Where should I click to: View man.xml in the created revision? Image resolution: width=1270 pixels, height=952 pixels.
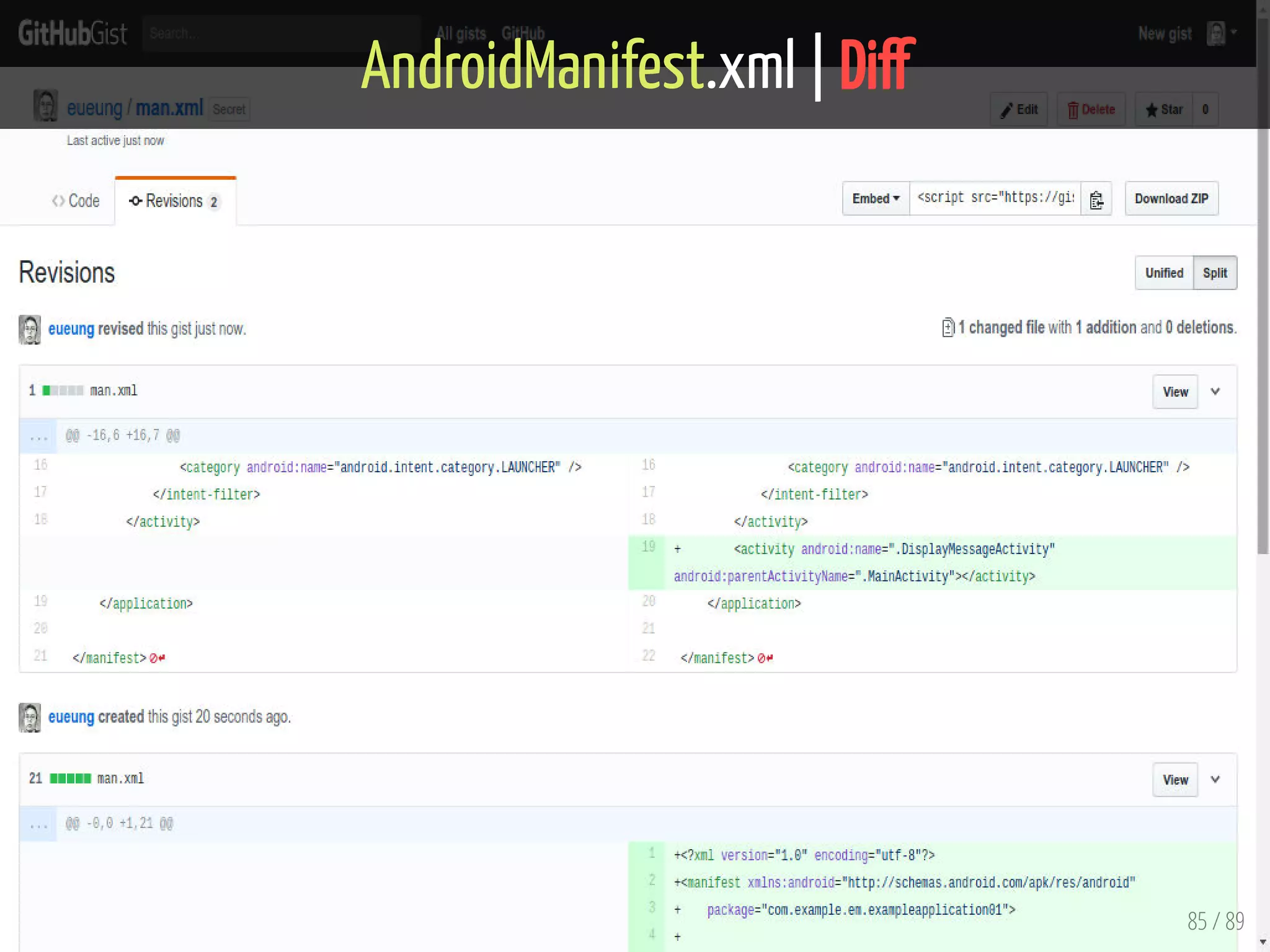coord(1175,780)
